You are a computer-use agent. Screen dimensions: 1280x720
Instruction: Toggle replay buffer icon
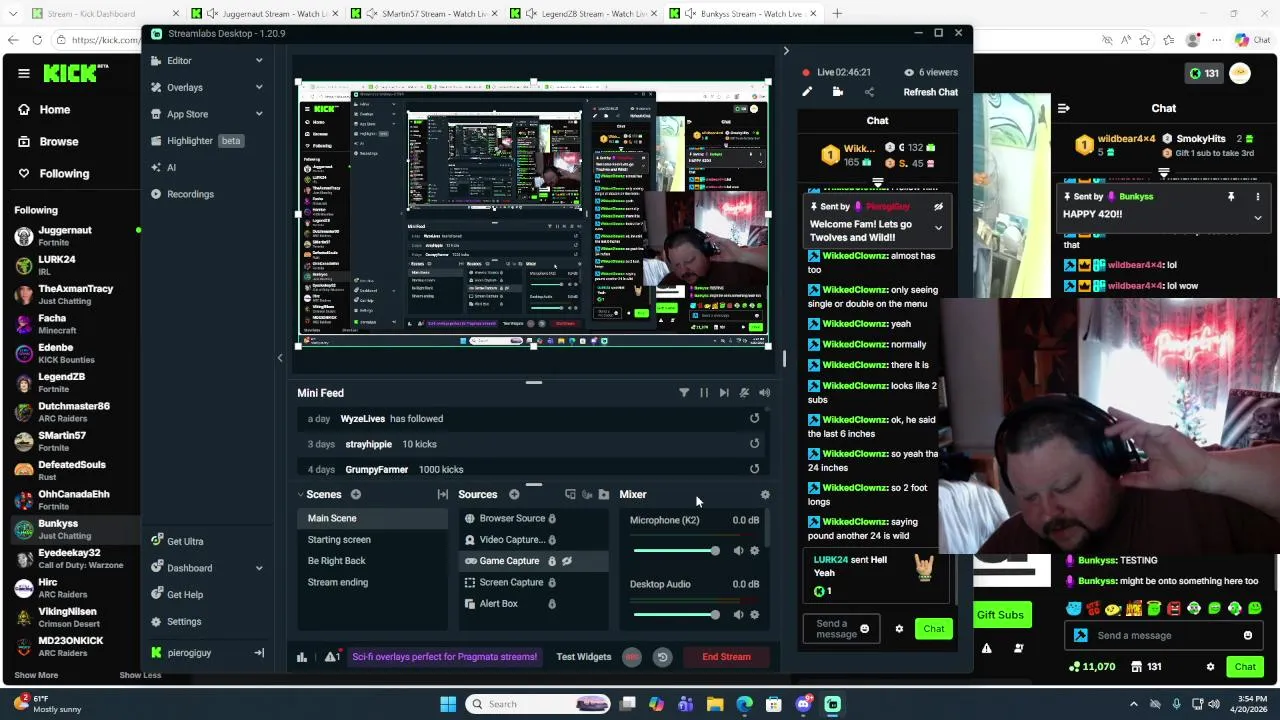point(662,657)
